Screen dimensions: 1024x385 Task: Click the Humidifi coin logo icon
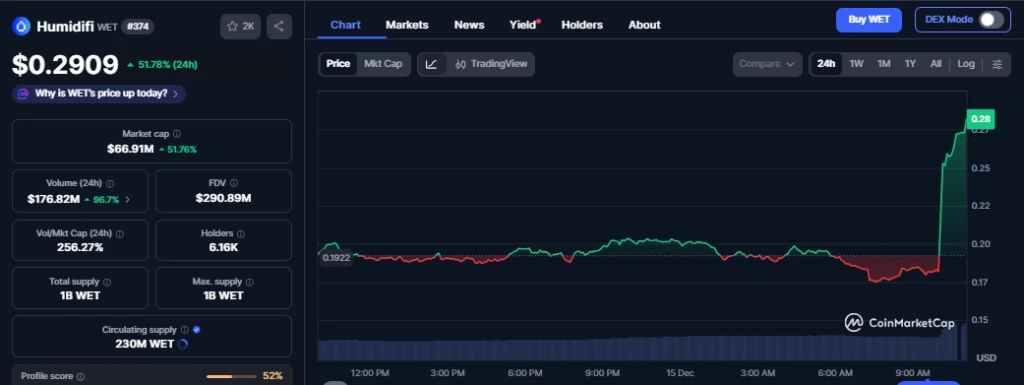click(x=22, y=26)
